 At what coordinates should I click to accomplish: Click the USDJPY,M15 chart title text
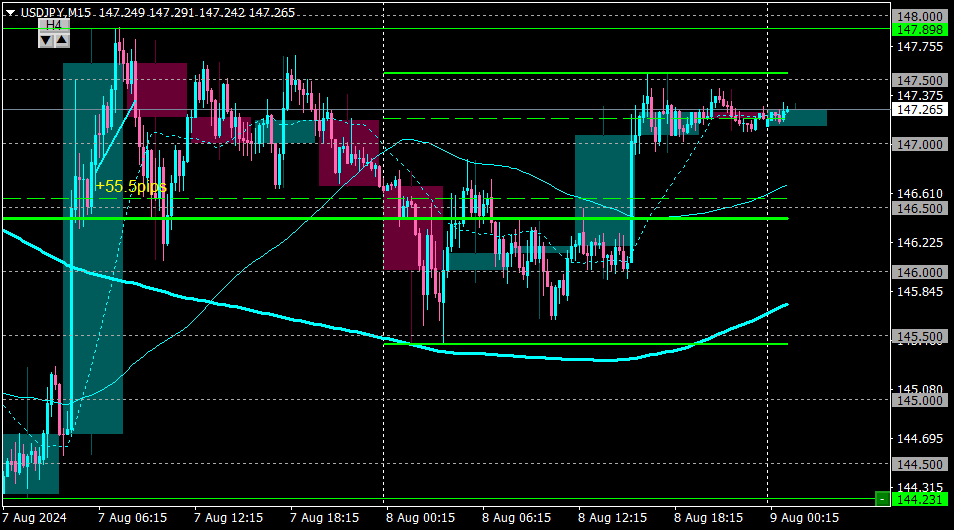[56, 13]
